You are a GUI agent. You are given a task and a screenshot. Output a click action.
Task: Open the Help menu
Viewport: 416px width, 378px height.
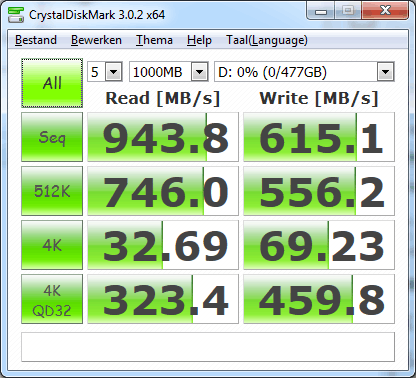point(199,40)
